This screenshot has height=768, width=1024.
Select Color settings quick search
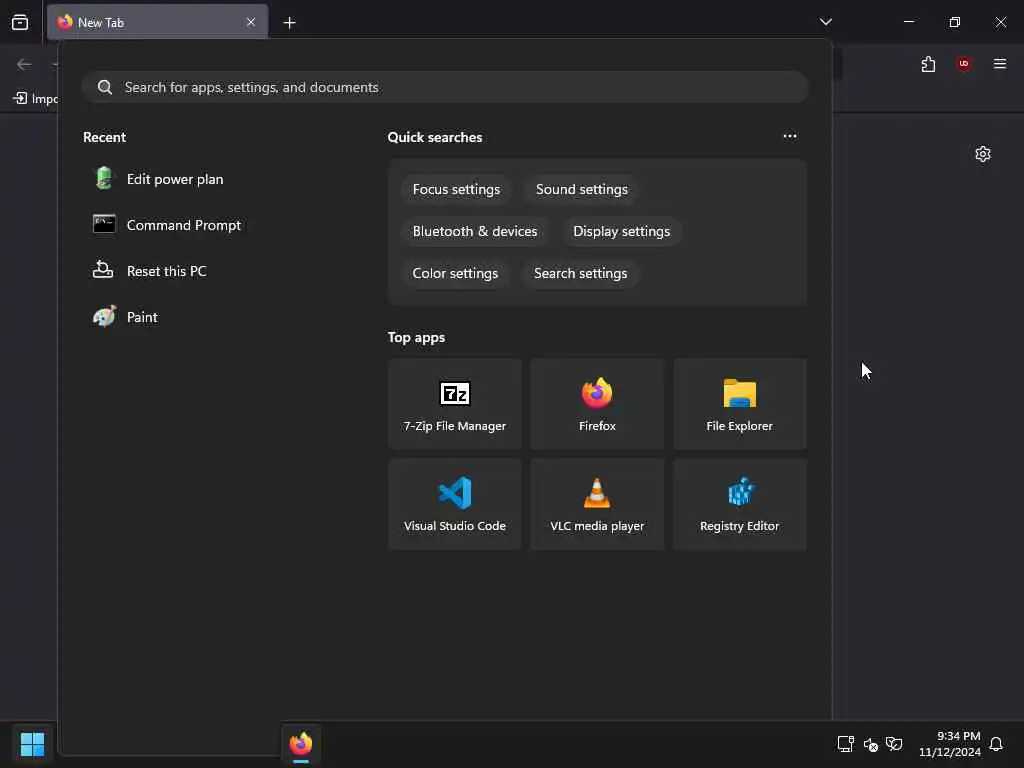tap(455, 273)
